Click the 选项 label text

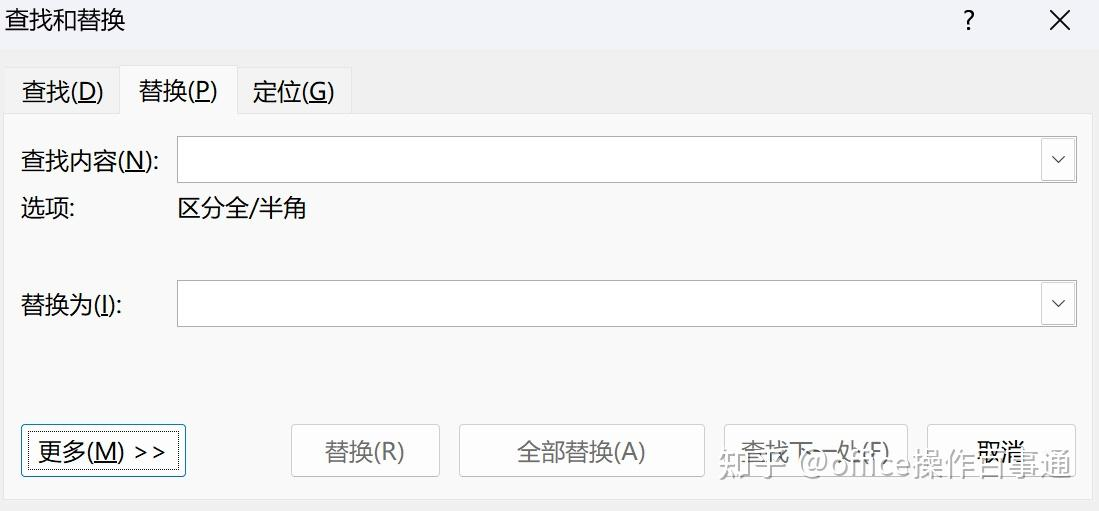point(48,209)
